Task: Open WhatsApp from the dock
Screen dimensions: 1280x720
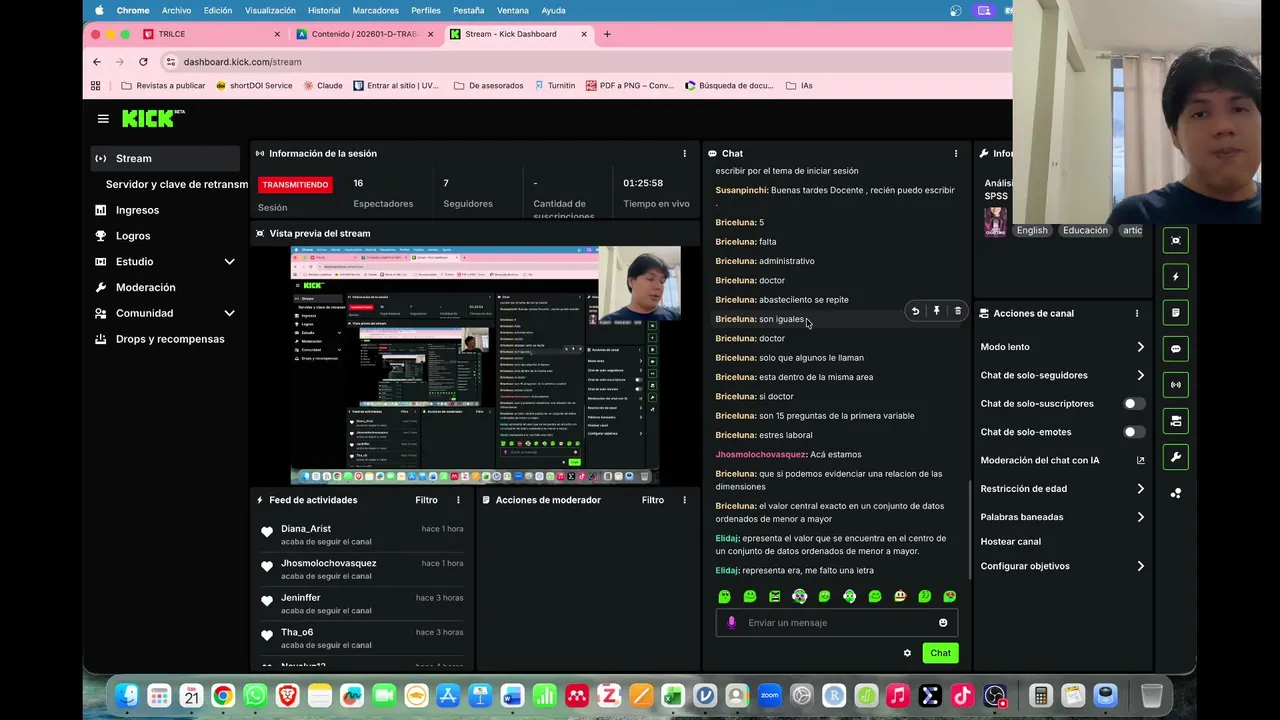Action: pyautogui.click(x=255, y=695)
